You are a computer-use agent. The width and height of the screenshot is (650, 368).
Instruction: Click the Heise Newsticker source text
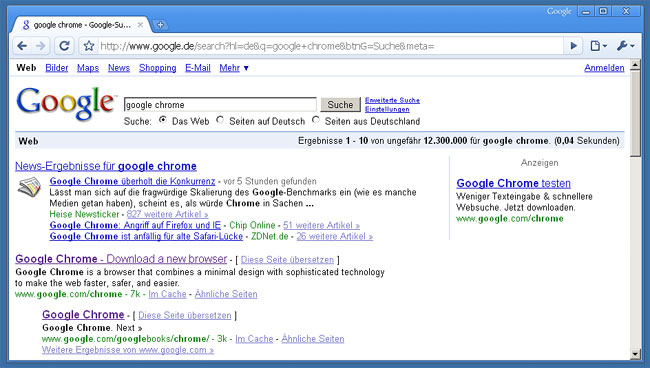(x=84, y=214)
